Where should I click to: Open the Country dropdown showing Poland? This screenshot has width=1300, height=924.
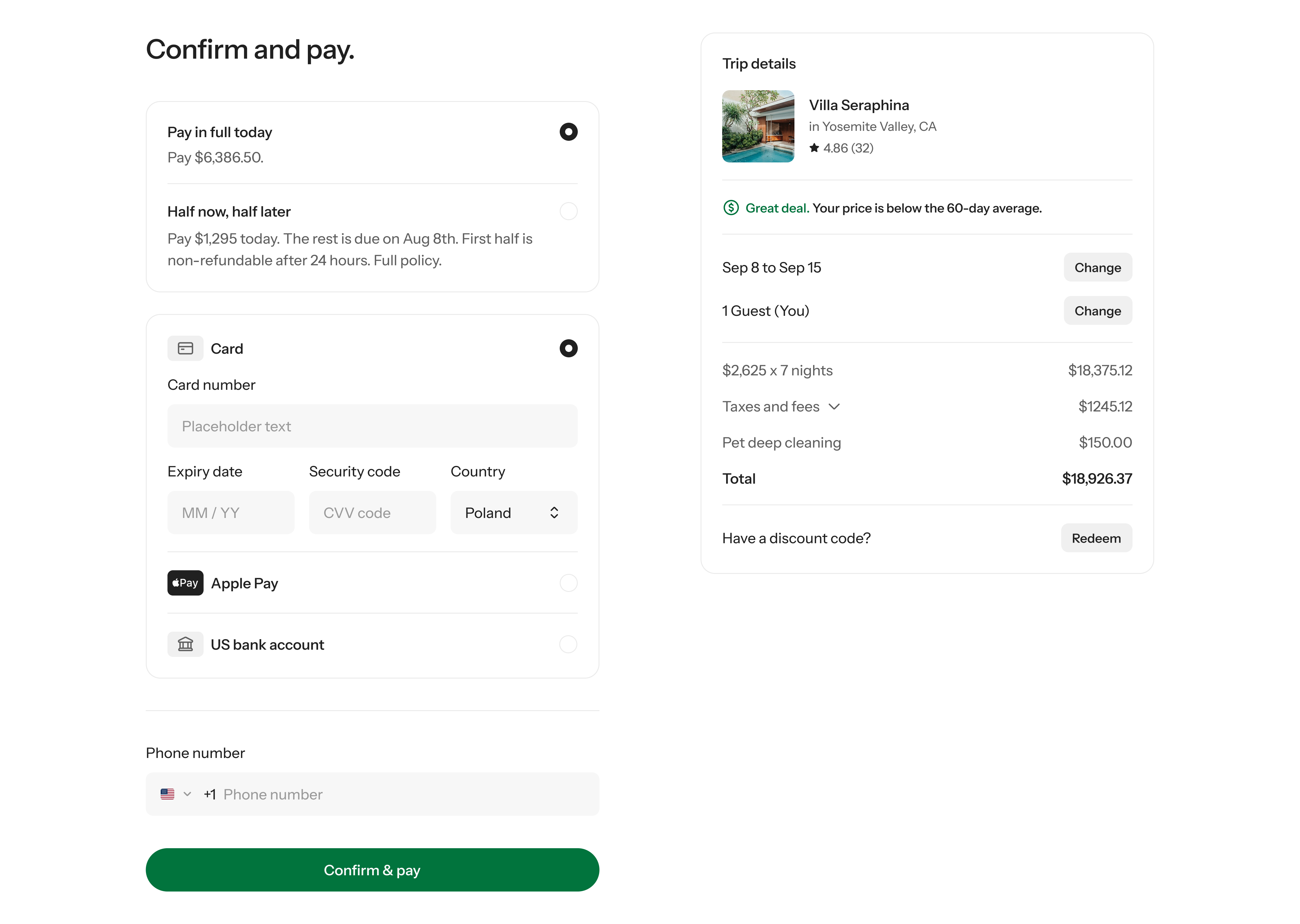click(x=513, y=513)
